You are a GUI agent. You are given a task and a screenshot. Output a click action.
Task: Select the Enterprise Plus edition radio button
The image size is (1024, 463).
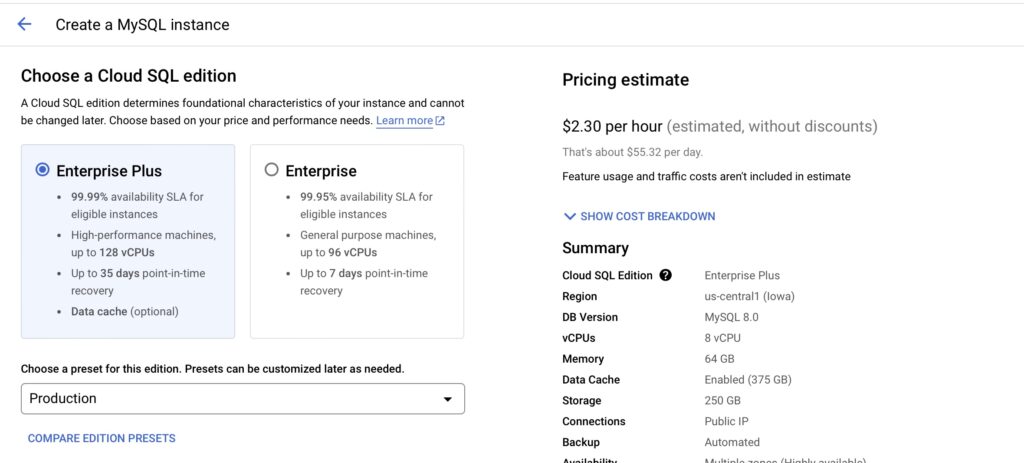point(42,170)
